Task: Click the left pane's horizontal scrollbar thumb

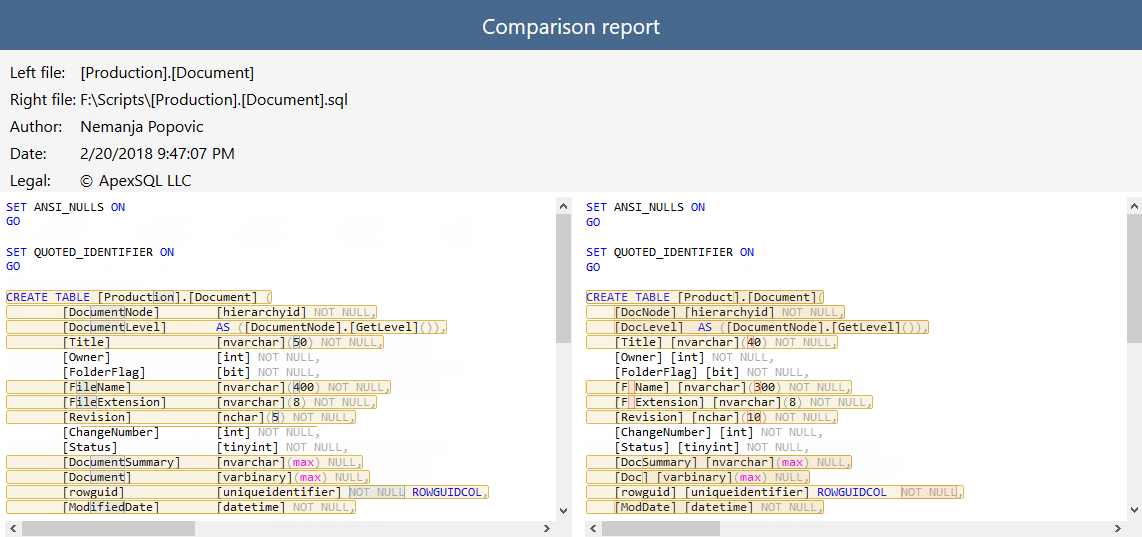Action: (x=109, y=528)
